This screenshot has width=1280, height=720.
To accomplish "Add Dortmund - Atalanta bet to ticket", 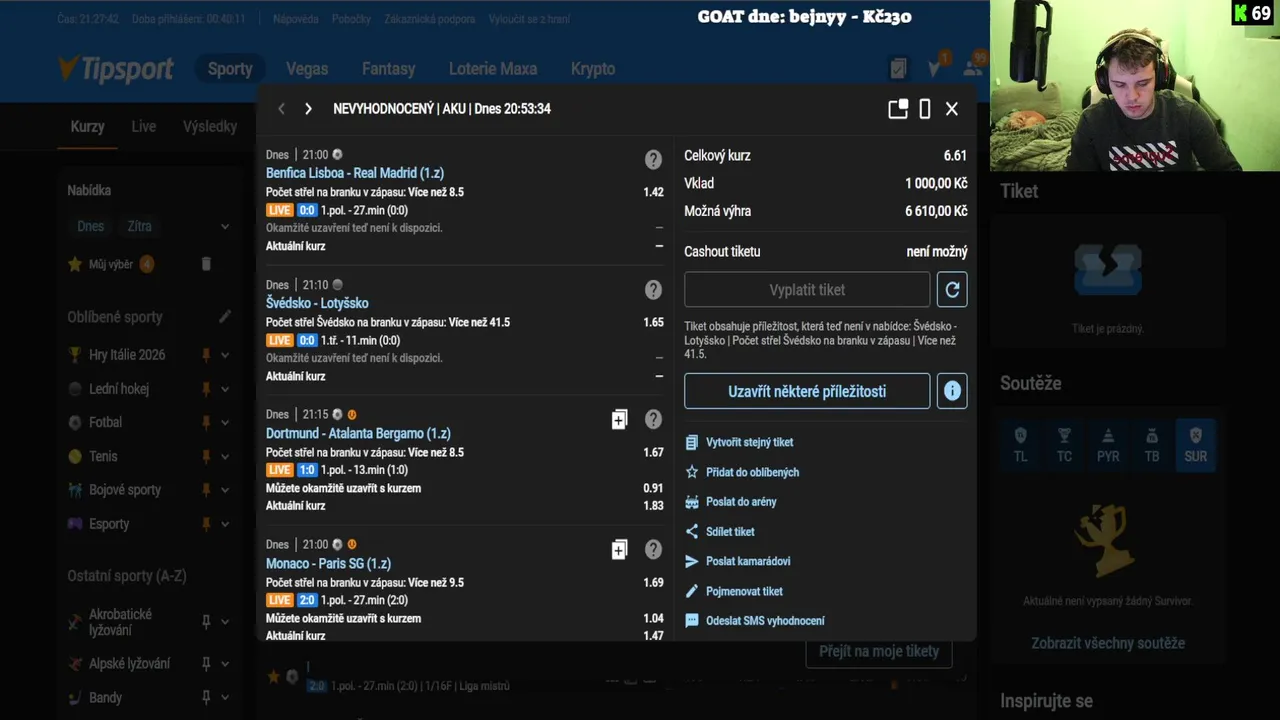I will point(619,420).
